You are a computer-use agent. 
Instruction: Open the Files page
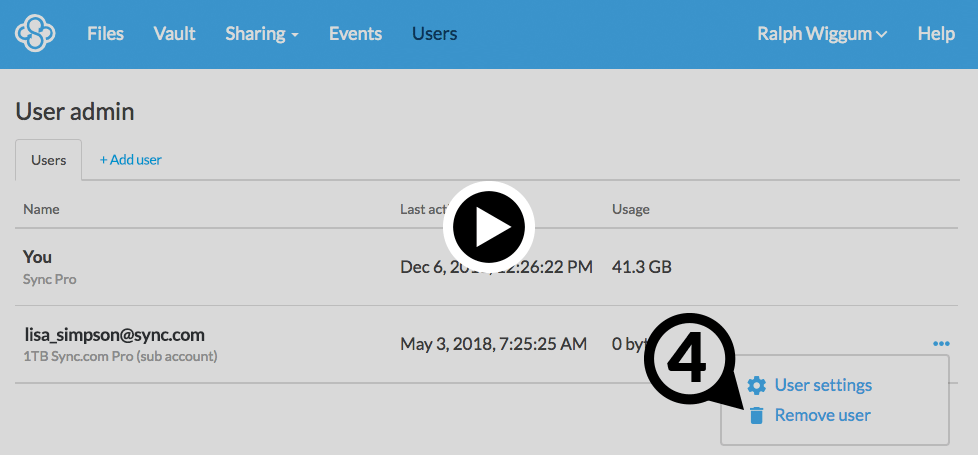click(105, 34)
